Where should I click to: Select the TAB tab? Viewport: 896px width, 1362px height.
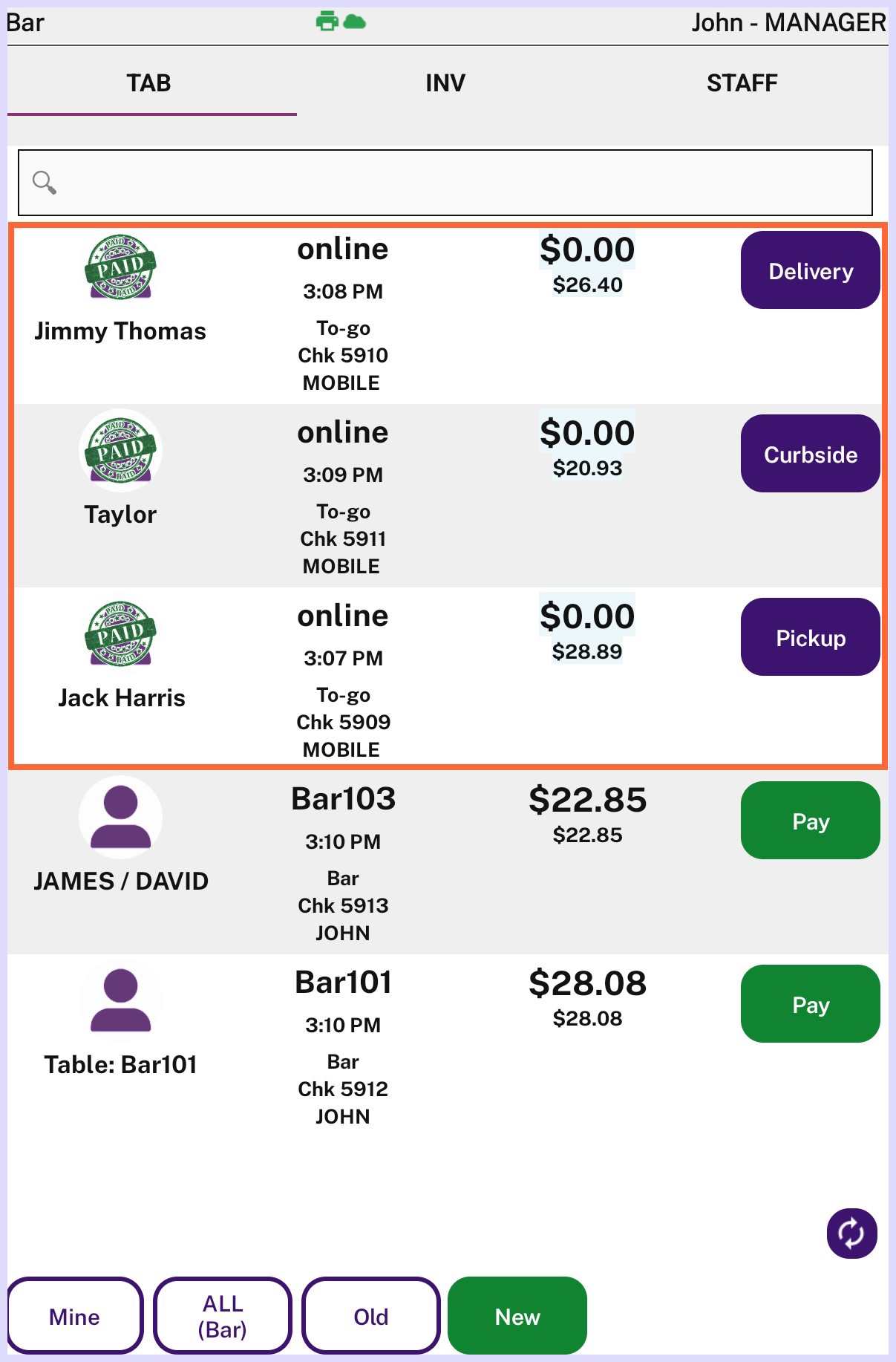(149, 83)
